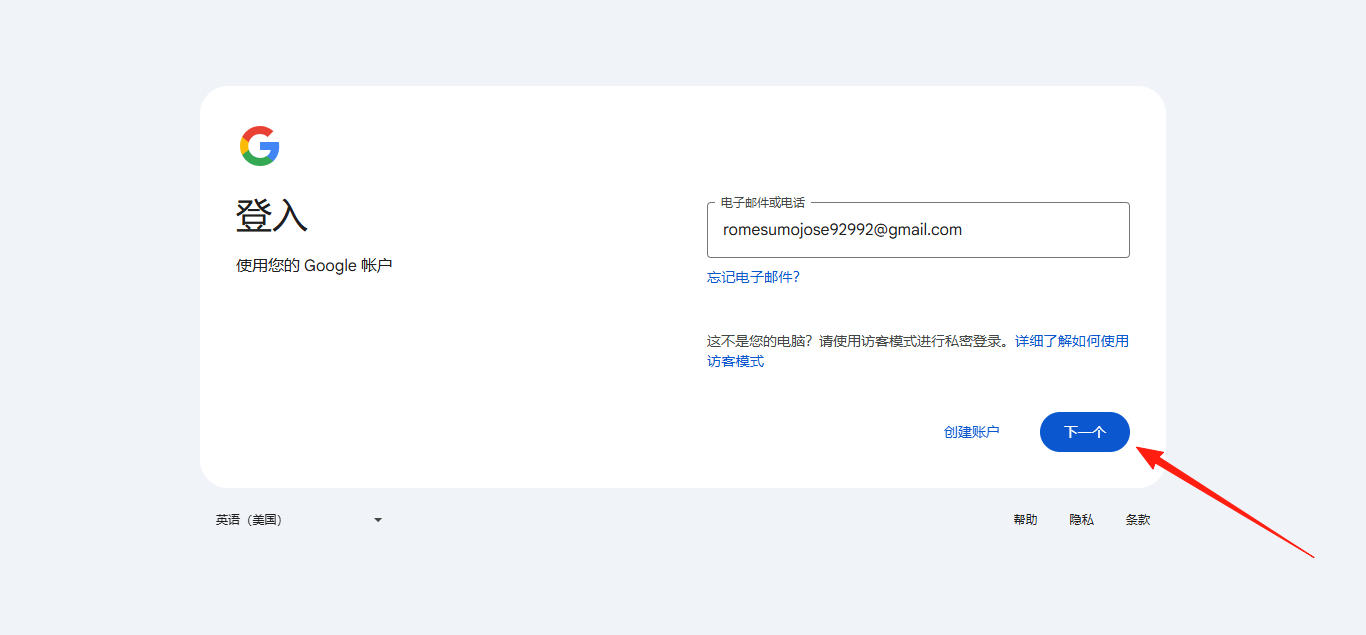Click 创建账户 to make a new account
The width and height of the screenshot is (1366, 635).
(x=971, y=431)
